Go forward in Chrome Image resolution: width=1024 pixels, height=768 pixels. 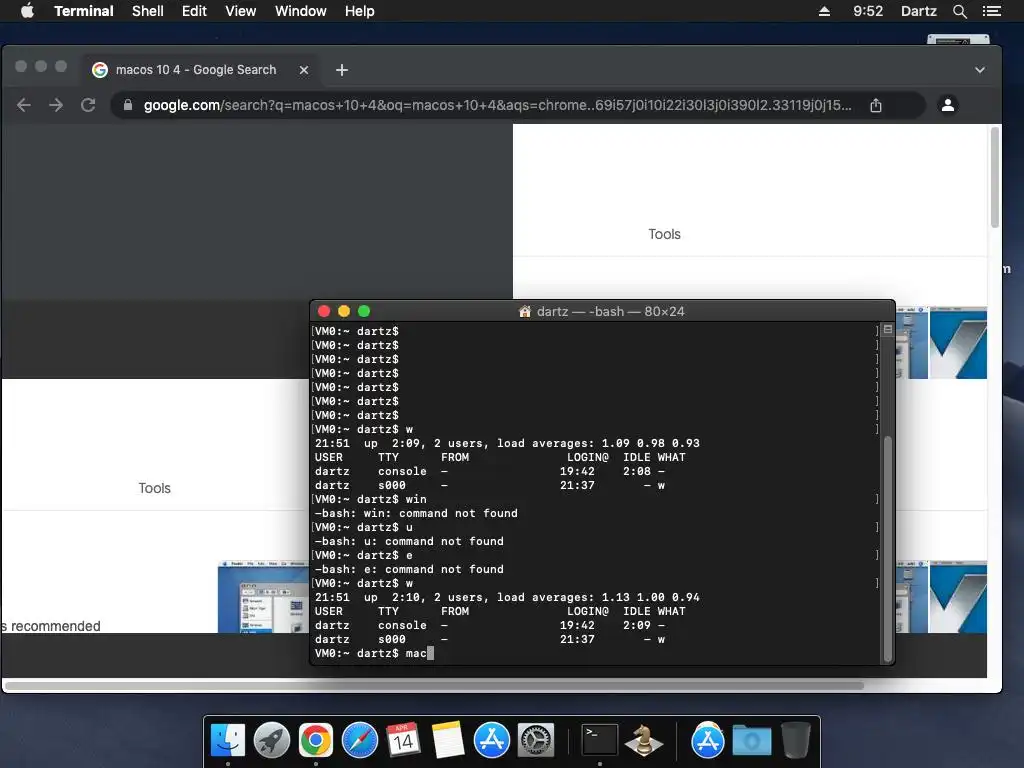[x=56, y=105]
